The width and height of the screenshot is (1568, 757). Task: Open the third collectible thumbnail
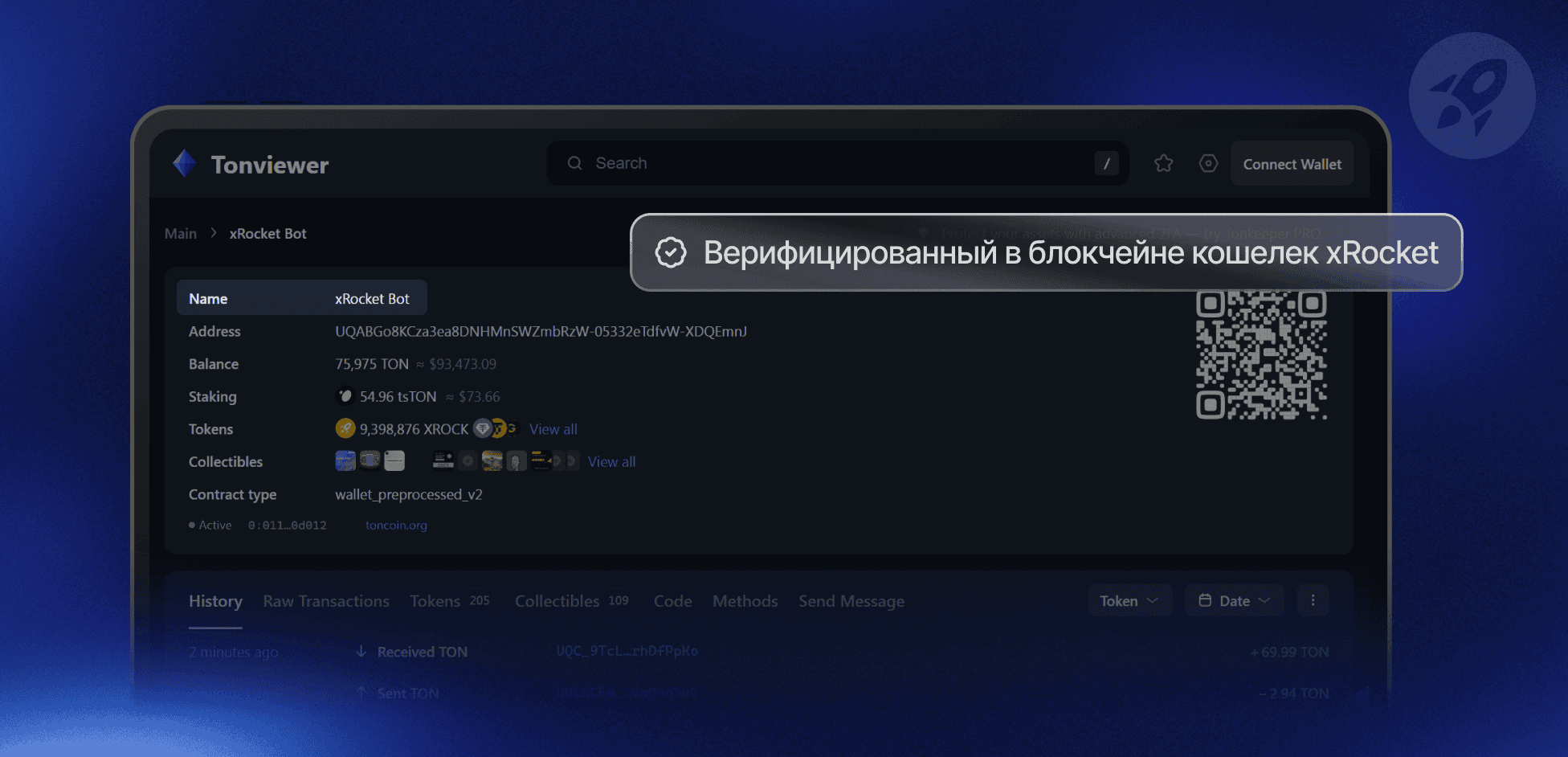click(x=394, y=460)
